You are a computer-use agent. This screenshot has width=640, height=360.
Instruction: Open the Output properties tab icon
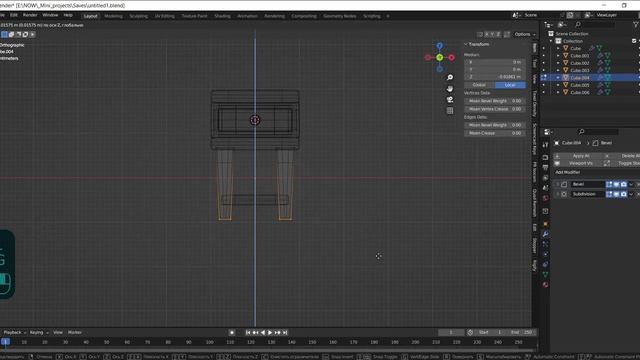[x=545, y=168]
